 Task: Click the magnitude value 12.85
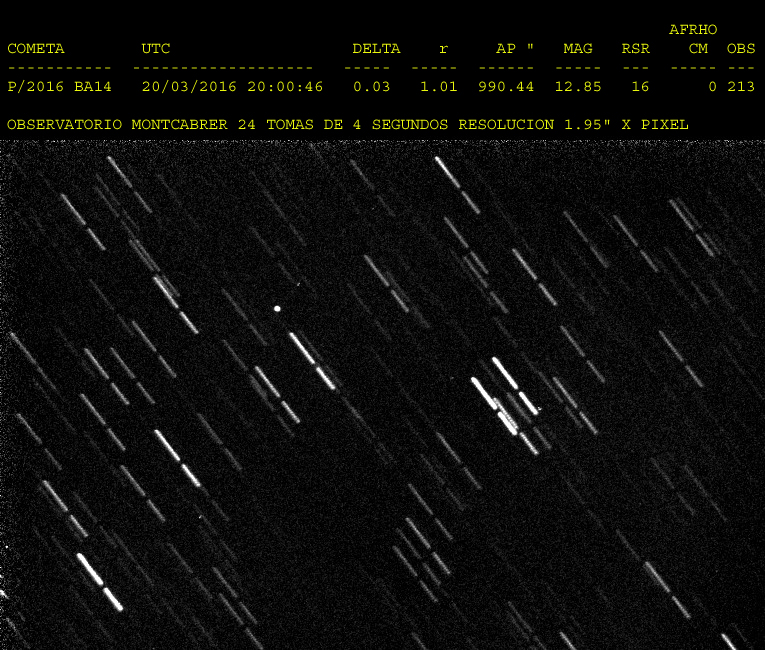point(578,87)
